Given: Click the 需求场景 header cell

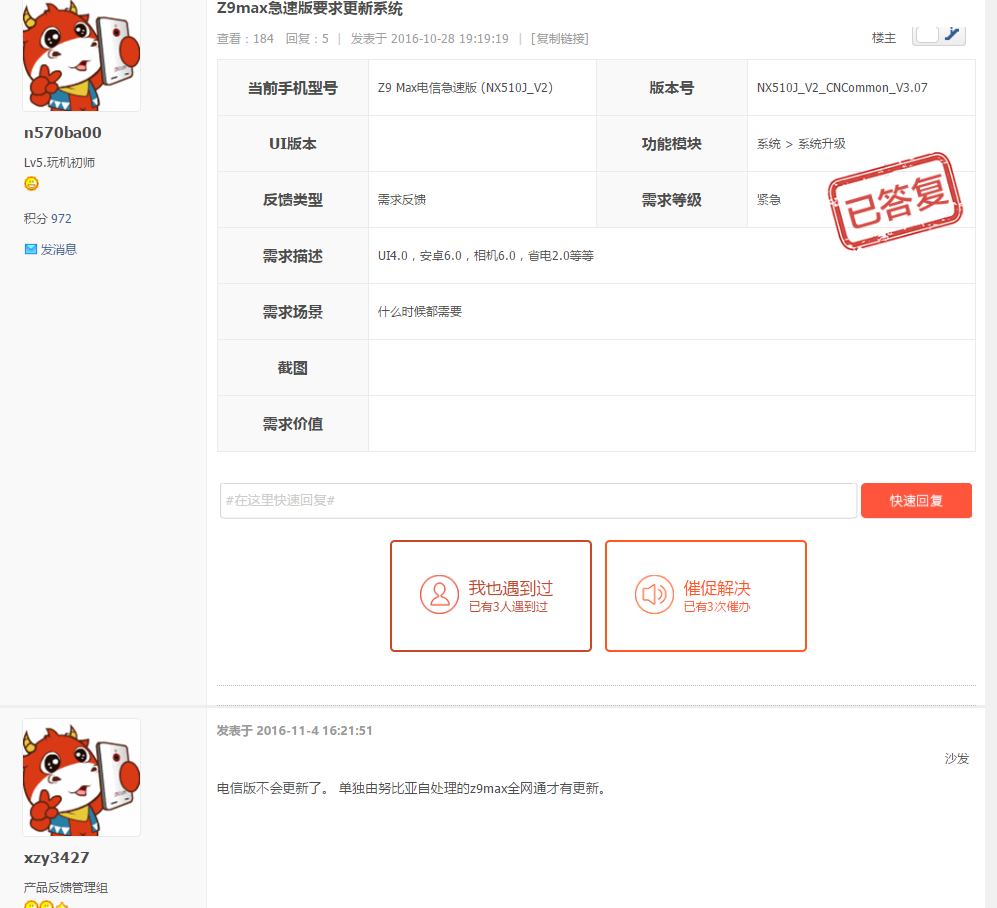Looking at the screenshot, I should 292,312.
